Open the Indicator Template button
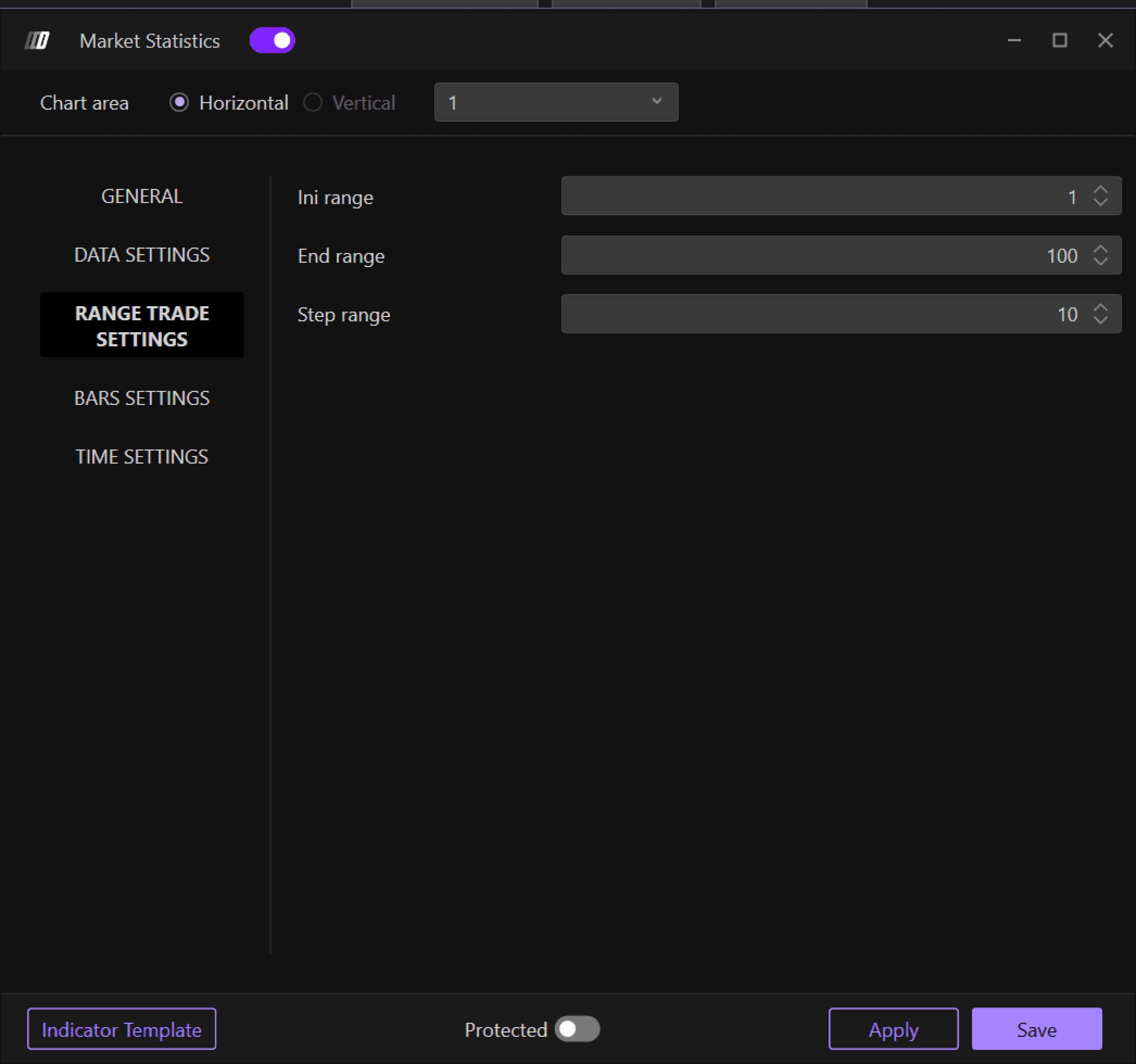The image size is (1136, 1064). click(122, 1029)
